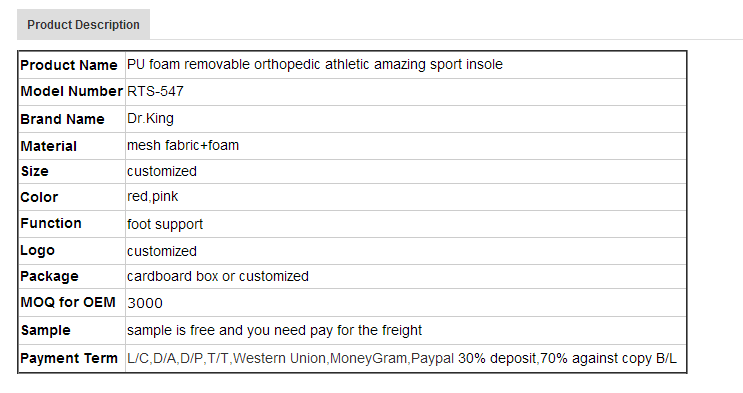This screenshot has width=743, height=393.
Task: Select the mesh fabric+foam material value
Action: pos(183,145)
